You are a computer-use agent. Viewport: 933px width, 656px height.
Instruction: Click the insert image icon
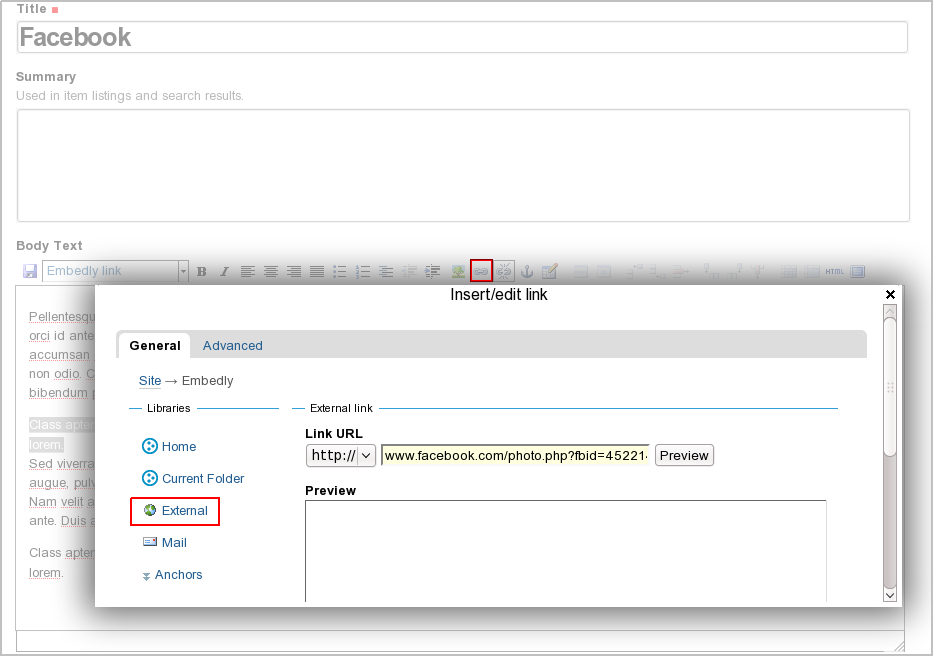tap(458, 271)
